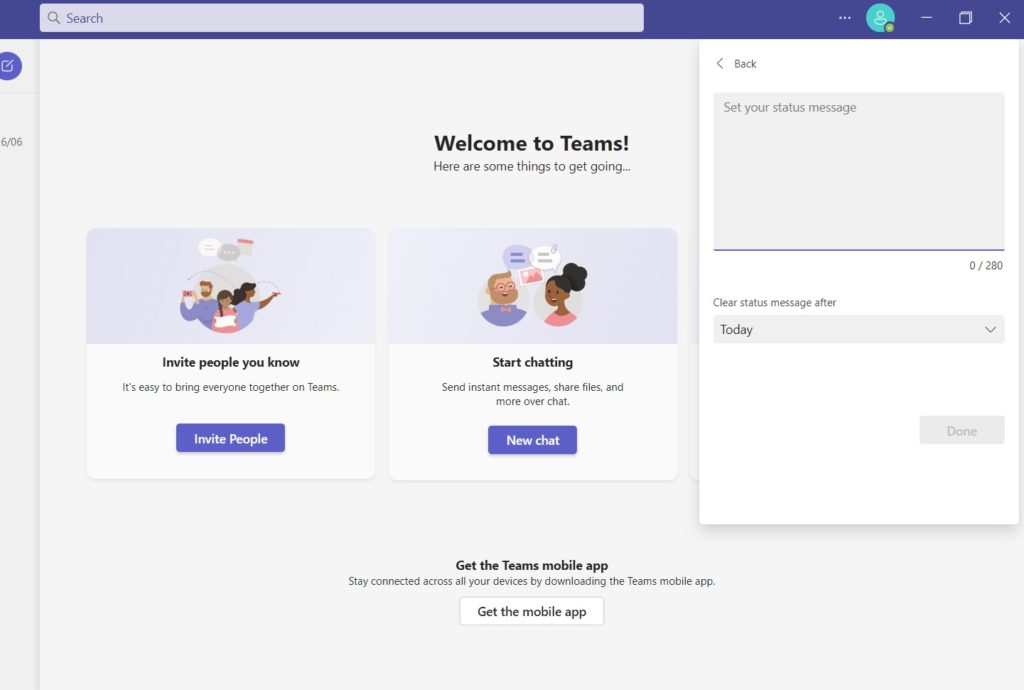Start a conversation with New chat
The width and height of the screenshot is (1024, 690).
click(532, 440)
